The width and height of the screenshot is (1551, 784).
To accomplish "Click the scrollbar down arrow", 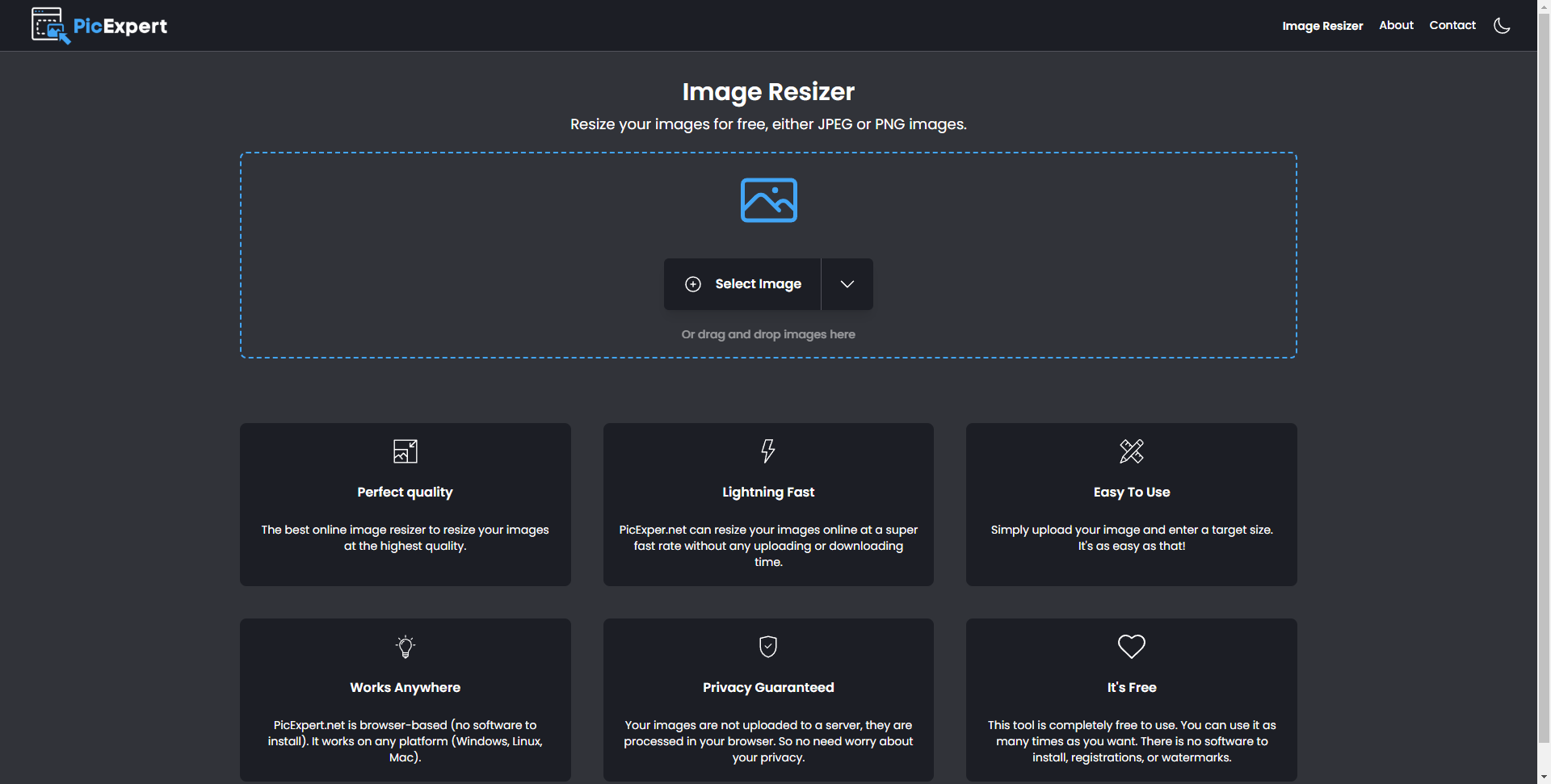I will (x=1544, y=777).
